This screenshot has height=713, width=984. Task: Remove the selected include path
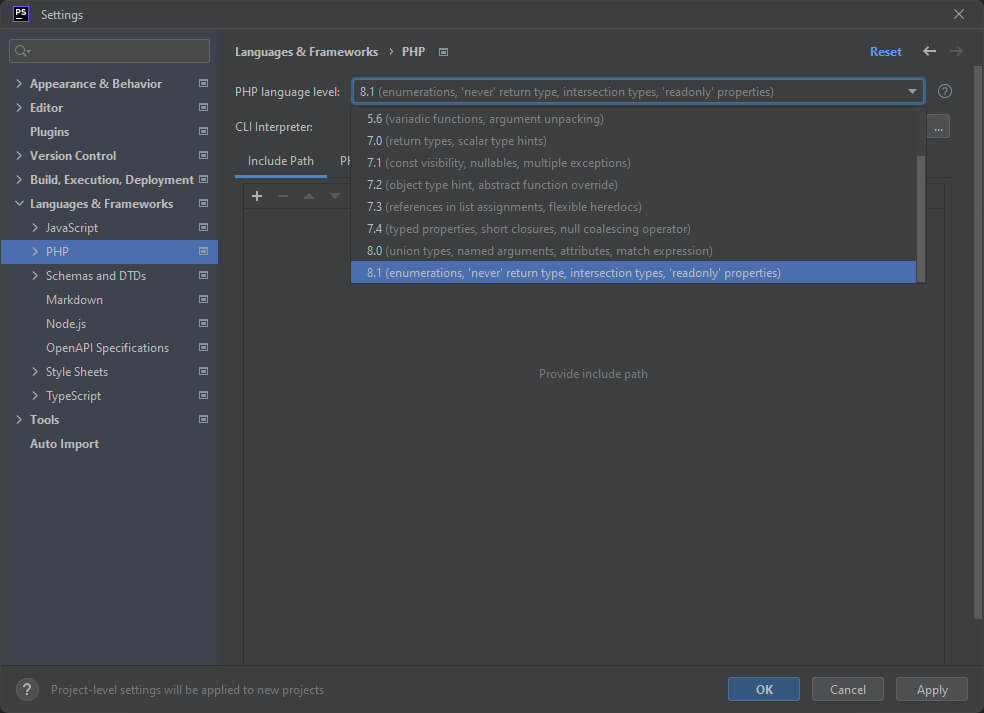tap(282, 196)
